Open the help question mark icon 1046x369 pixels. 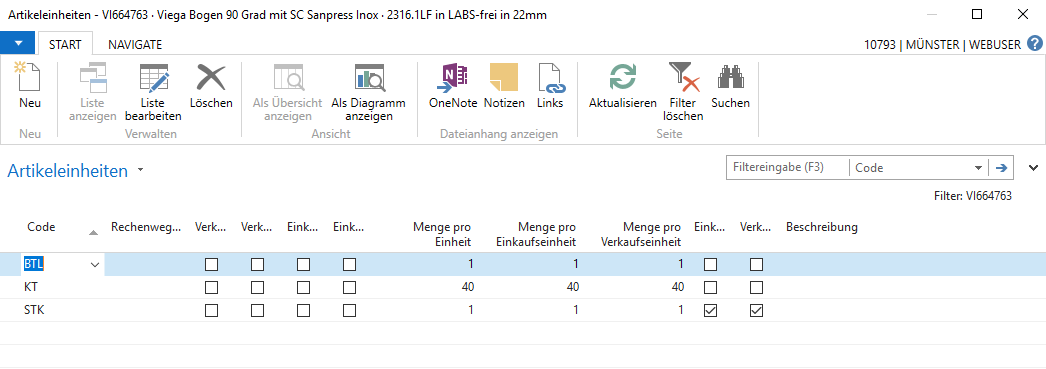1035,44
